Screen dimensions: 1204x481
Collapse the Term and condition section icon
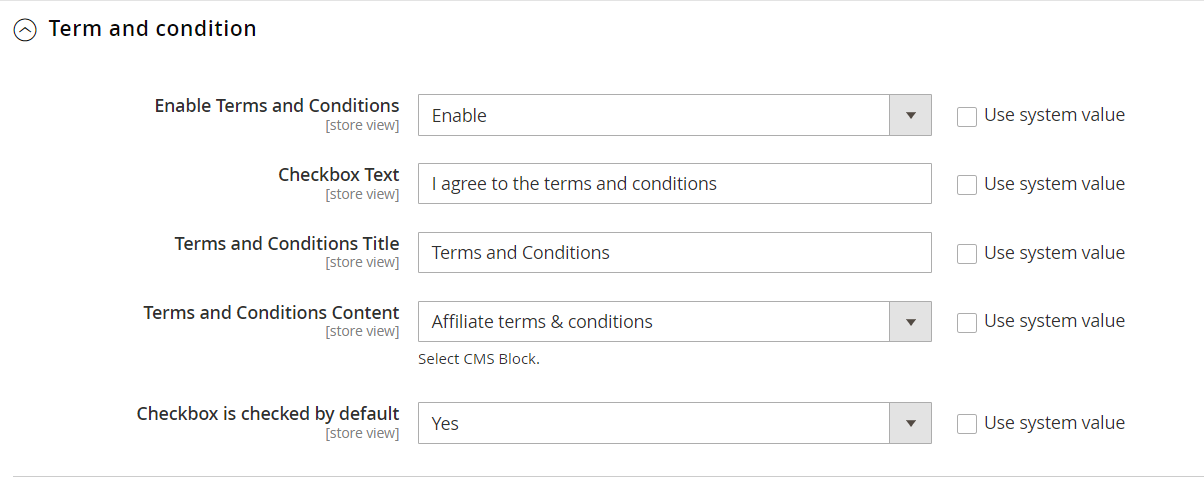click(24, 31)
